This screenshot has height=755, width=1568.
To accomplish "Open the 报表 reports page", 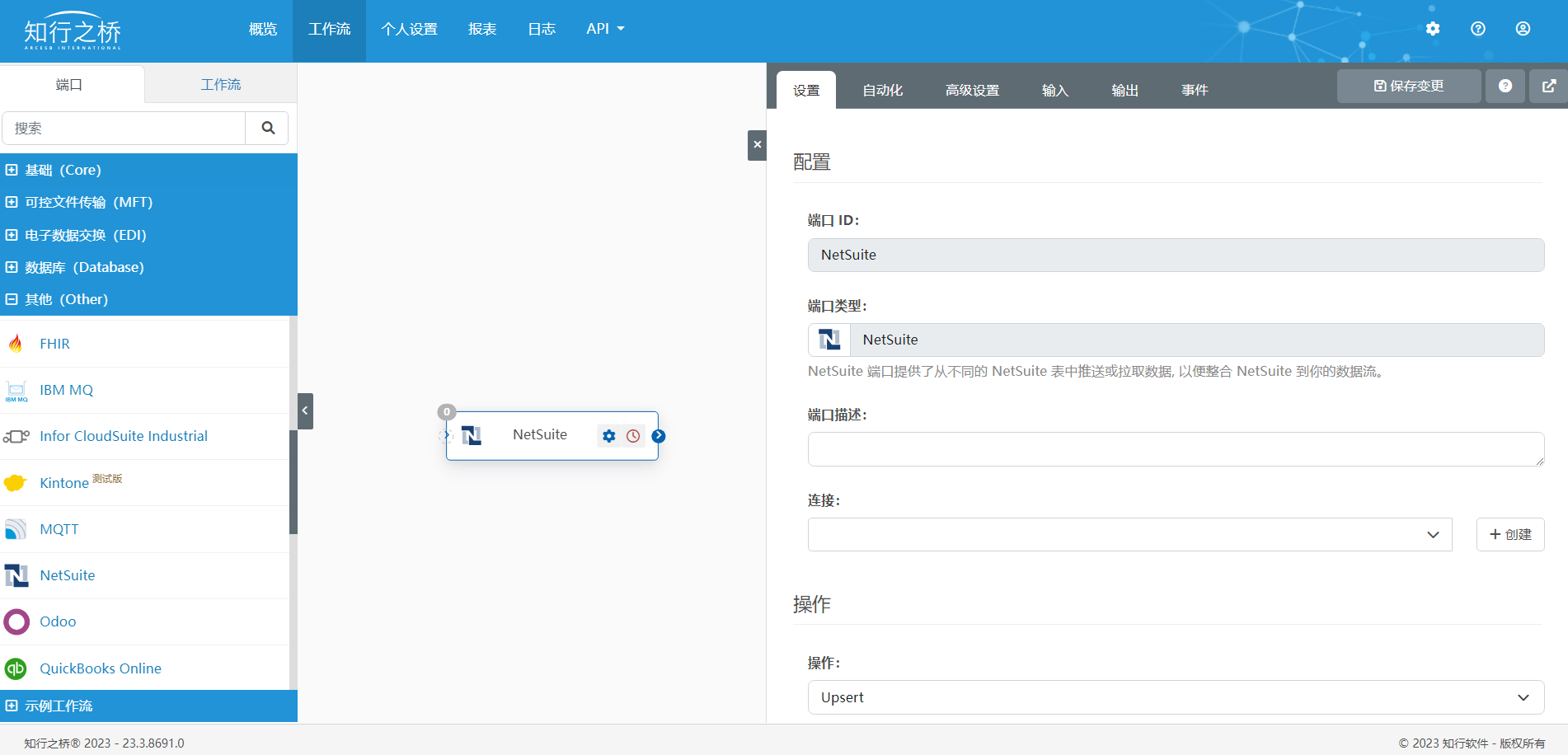I will [482, 29].
